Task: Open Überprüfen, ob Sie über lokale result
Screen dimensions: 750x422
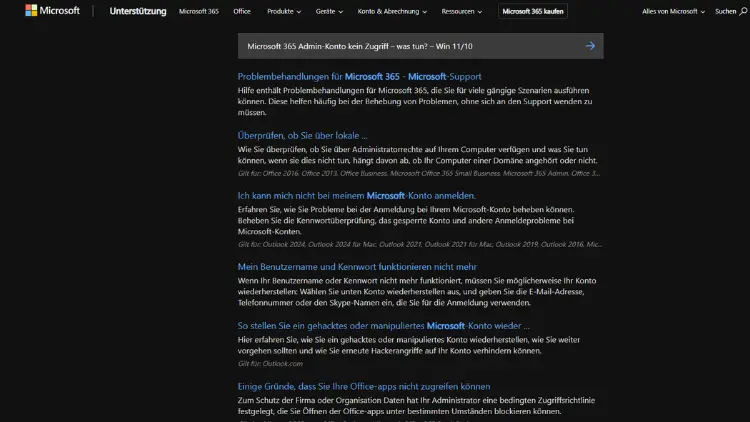Action: coord(302,135)
